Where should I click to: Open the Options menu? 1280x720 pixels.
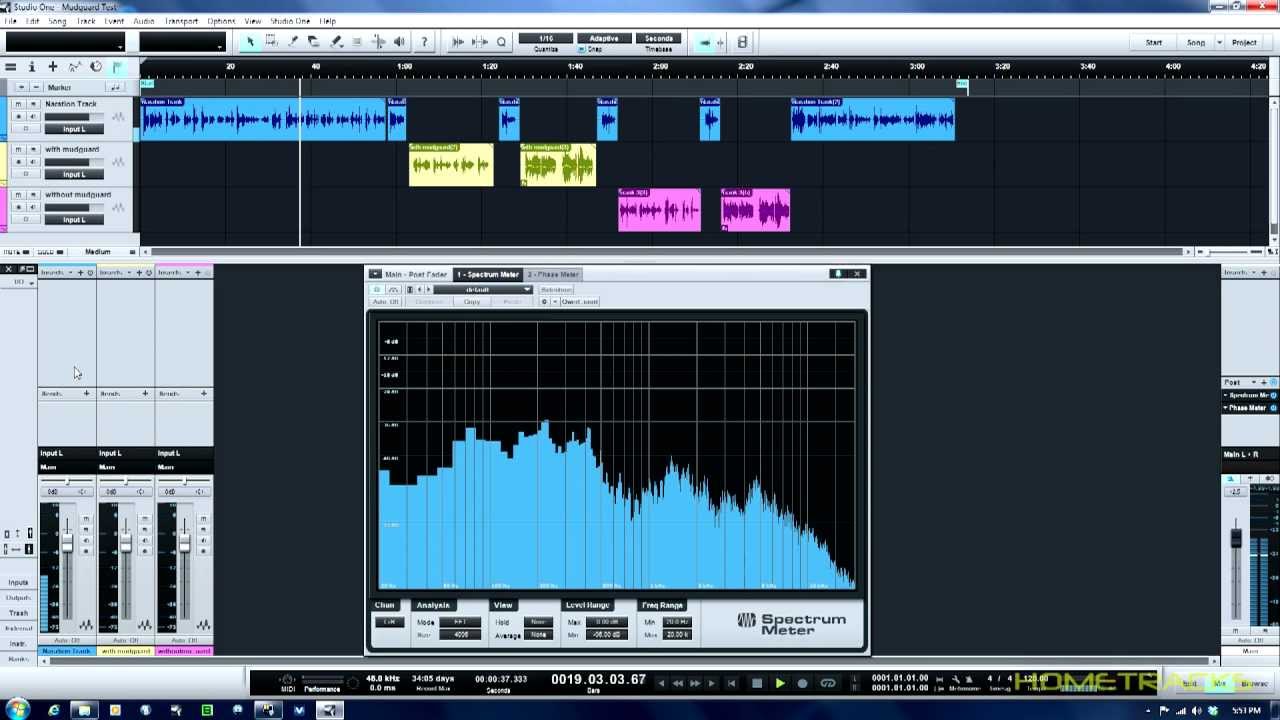coord(221,21)
